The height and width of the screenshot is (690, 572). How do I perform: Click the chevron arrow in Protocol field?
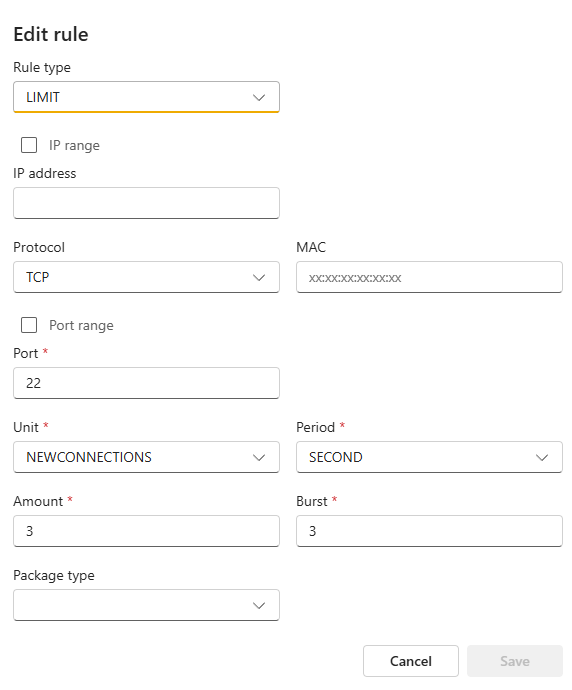[259, 277]
